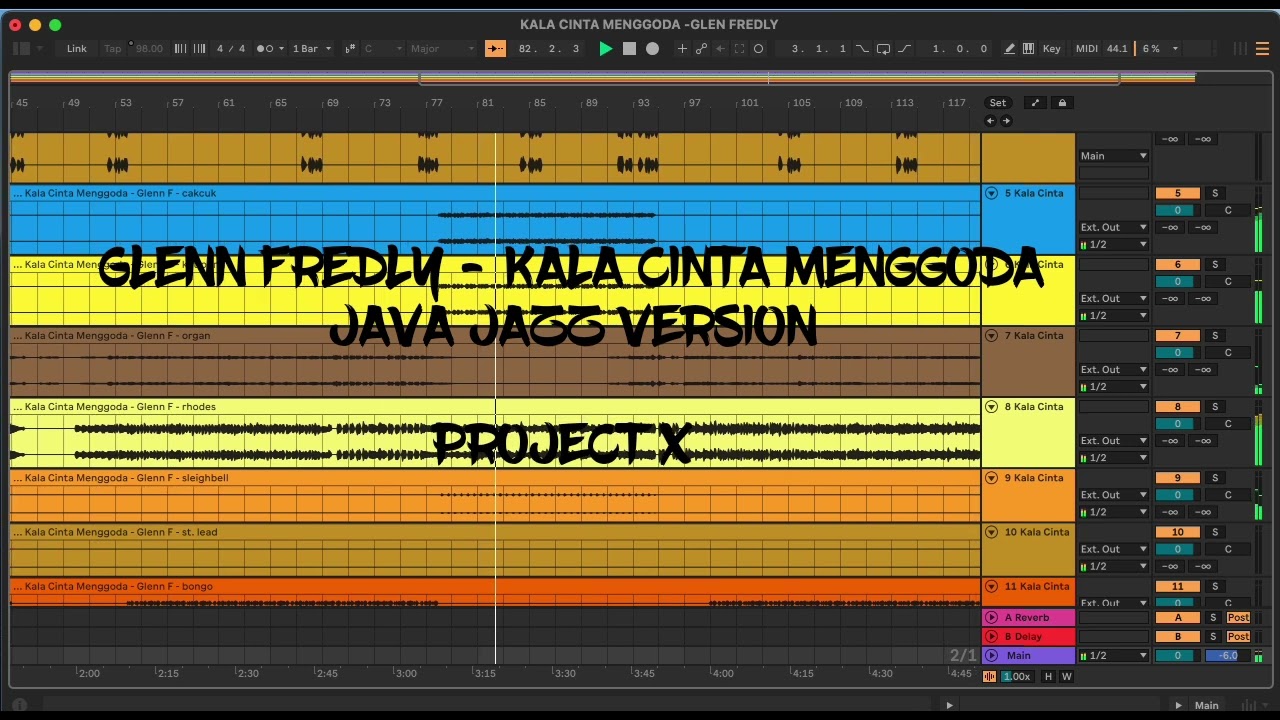Viewport: 1280px width, 720px height.
Task: Click the optimize arrangement height icon
Action: (x=1035, y=103)
